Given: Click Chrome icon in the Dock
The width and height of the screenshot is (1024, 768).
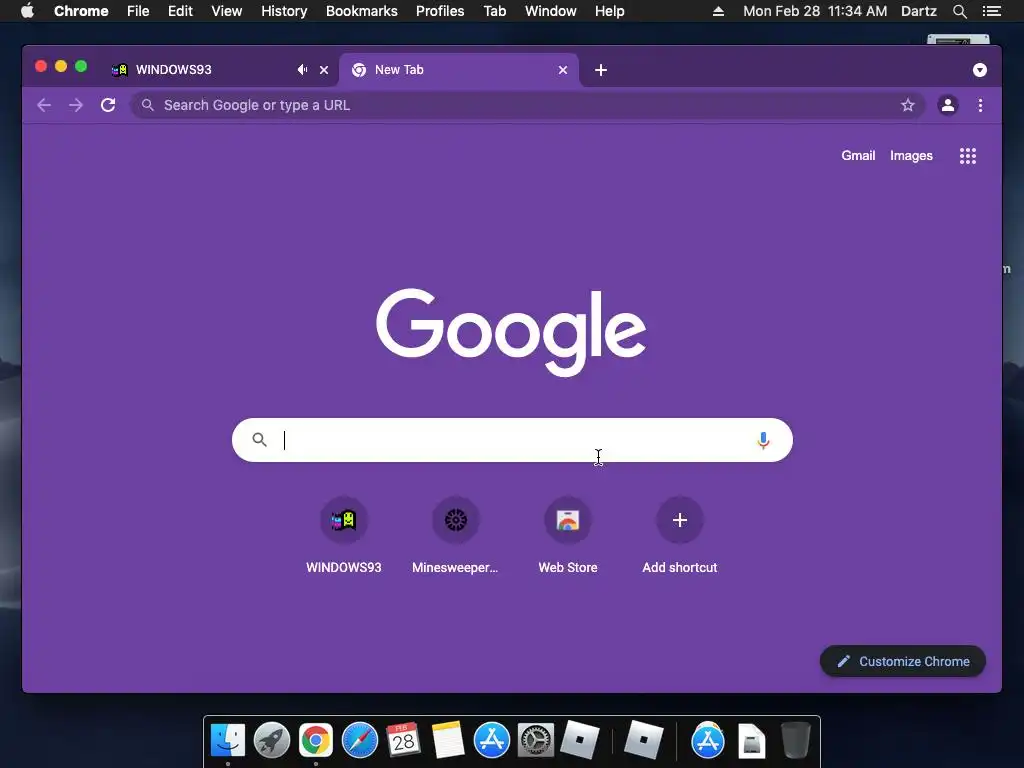Looking at the screenshot, I should pos(315,741).
